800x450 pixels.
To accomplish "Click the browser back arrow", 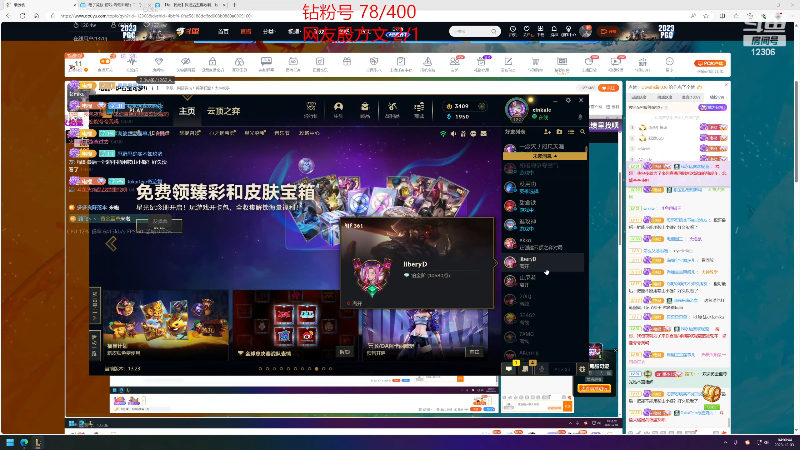I will pos(8,16).
